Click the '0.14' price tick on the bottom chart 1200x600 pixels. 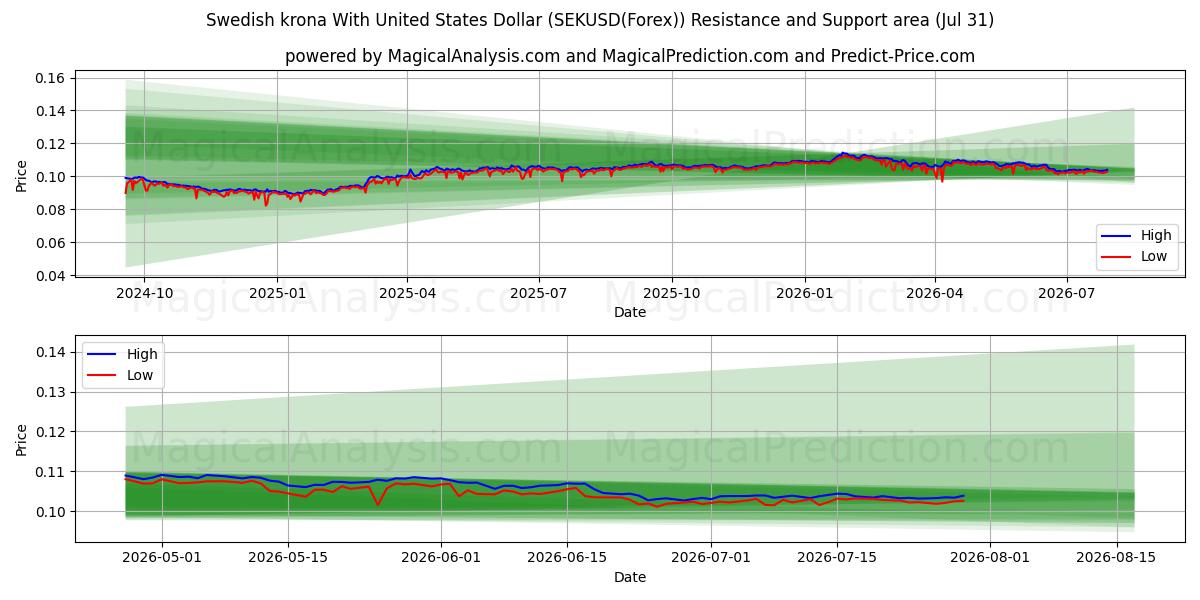[x=51, y=352]
